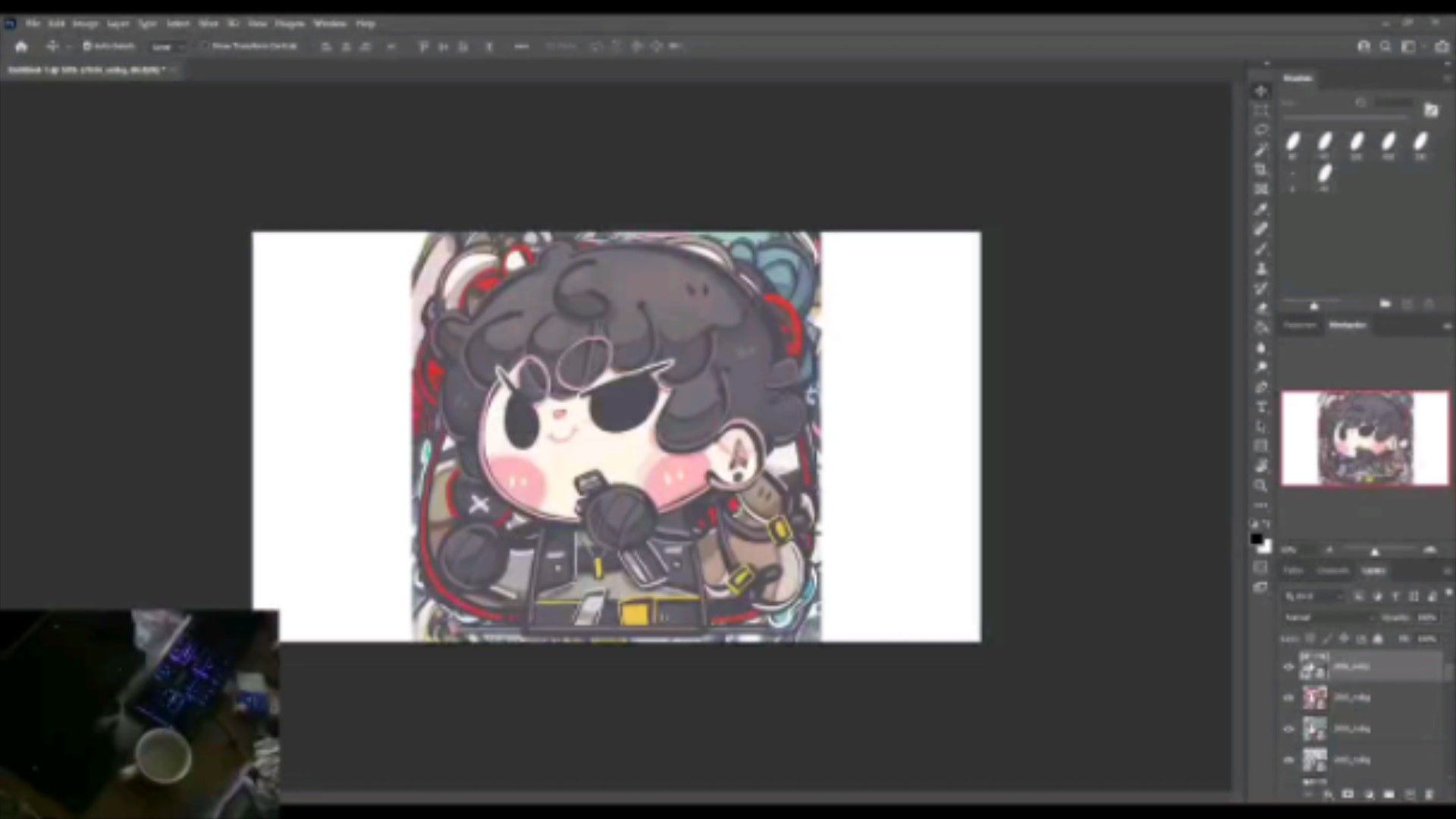Open the Image menu
This screenshot has height=819, width=1456.
tap(85, 24)
